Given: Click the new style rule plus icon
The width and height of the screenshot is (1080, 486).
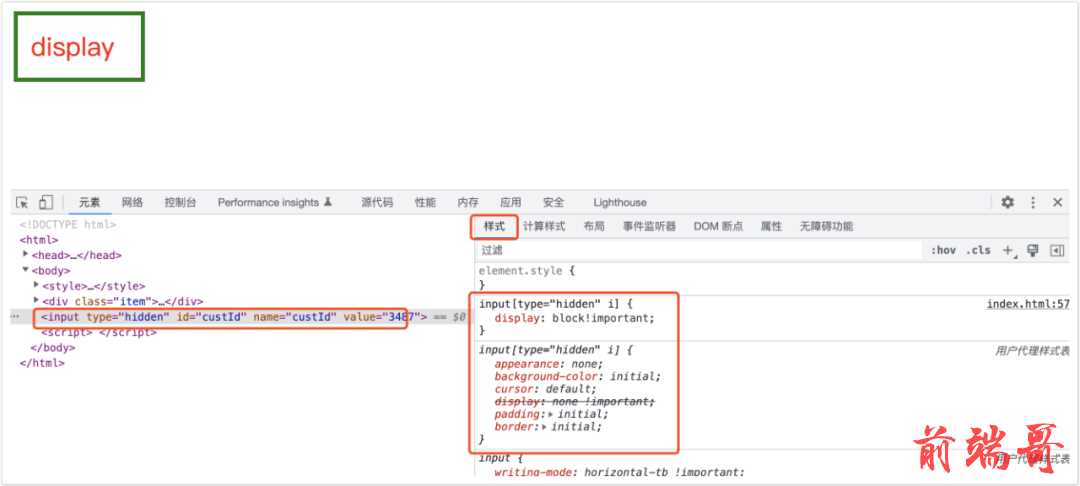Looking at the screenshot, I should pos(1008,251).
